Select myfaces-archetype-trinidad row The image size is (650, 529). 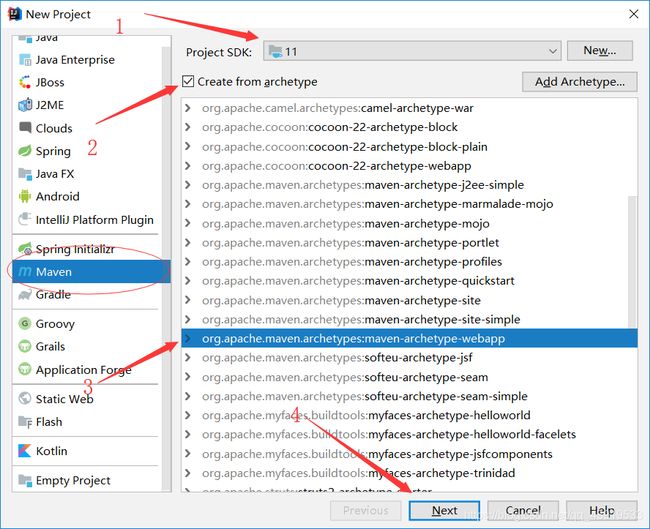409,473
